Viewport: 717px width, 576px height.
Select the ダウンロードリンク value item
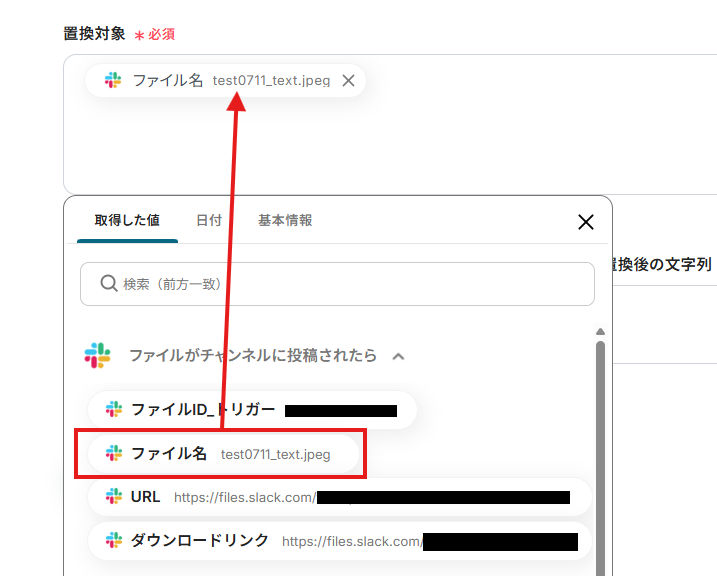click(x=340, y=541)
